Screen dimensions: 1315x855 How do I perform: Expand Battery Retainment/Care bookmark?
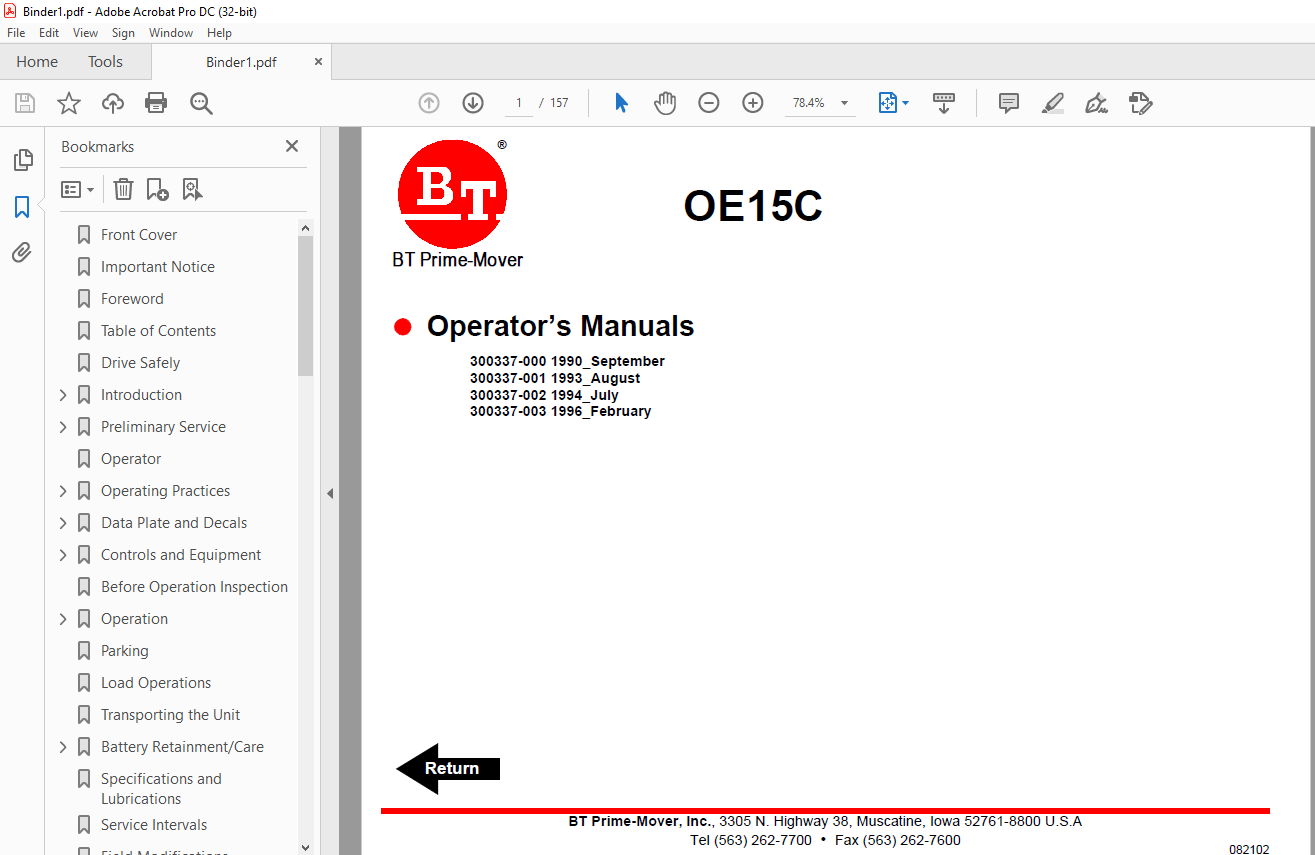pos(63,747)
